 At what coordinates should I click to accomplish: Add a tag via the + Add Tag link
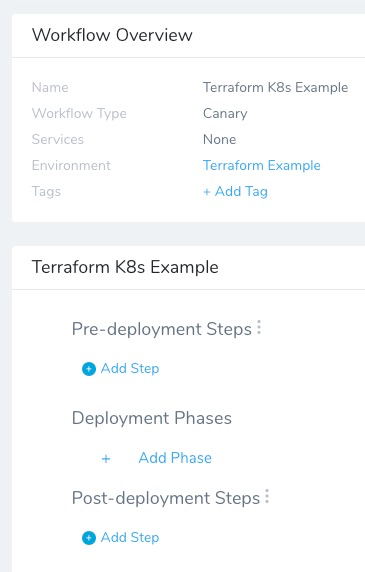coord(235,192)
